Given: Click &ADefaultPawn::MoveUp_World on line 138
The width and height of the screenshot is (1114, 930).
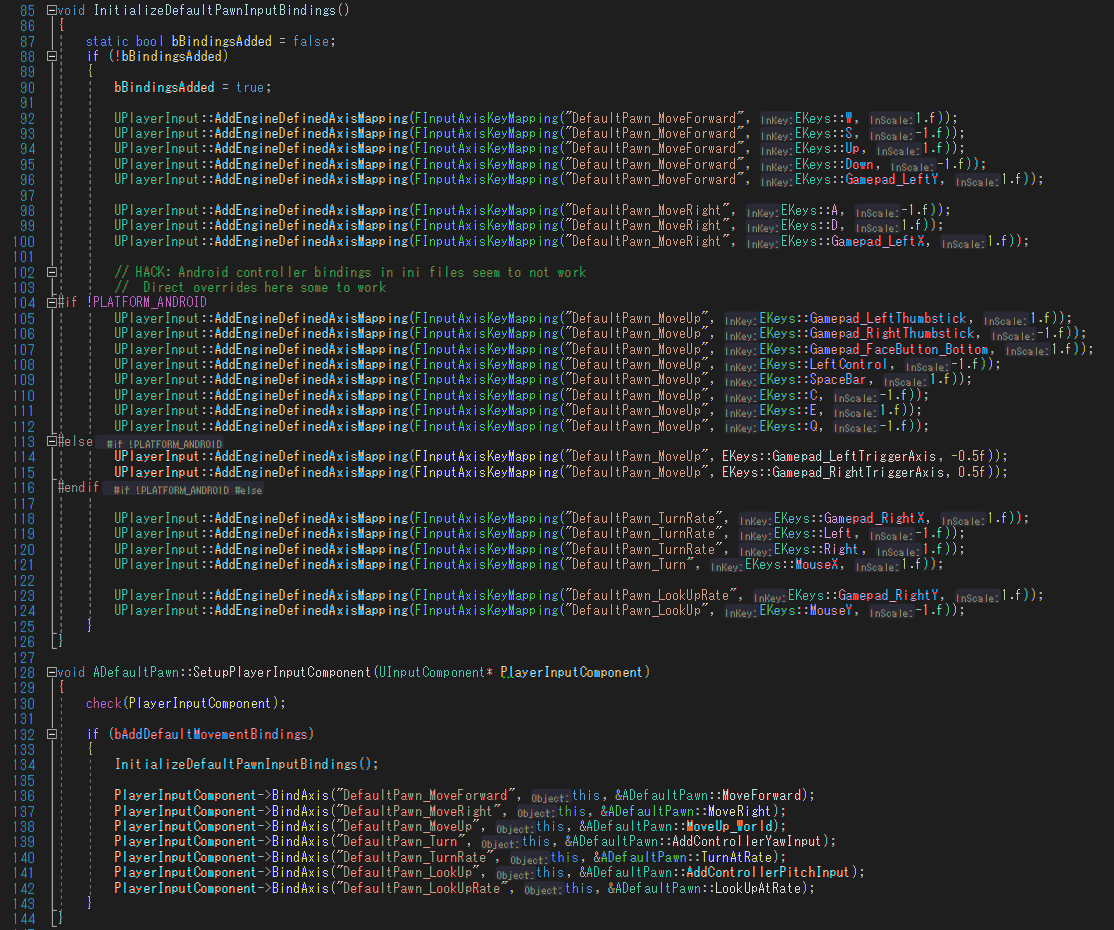Looking at the screenshot, I should tap(676, 826).
